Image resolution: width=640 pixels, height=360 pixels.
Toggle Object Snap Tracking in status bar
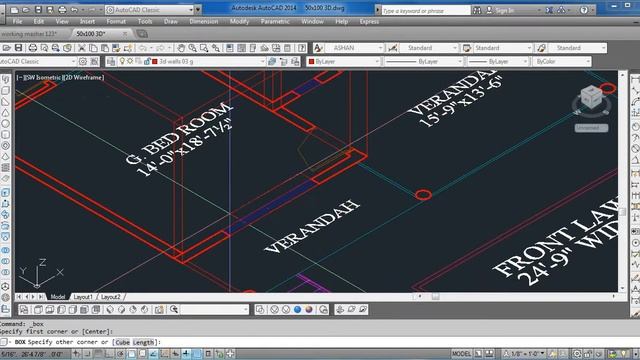pyautogui.click(x=153, y=354)
